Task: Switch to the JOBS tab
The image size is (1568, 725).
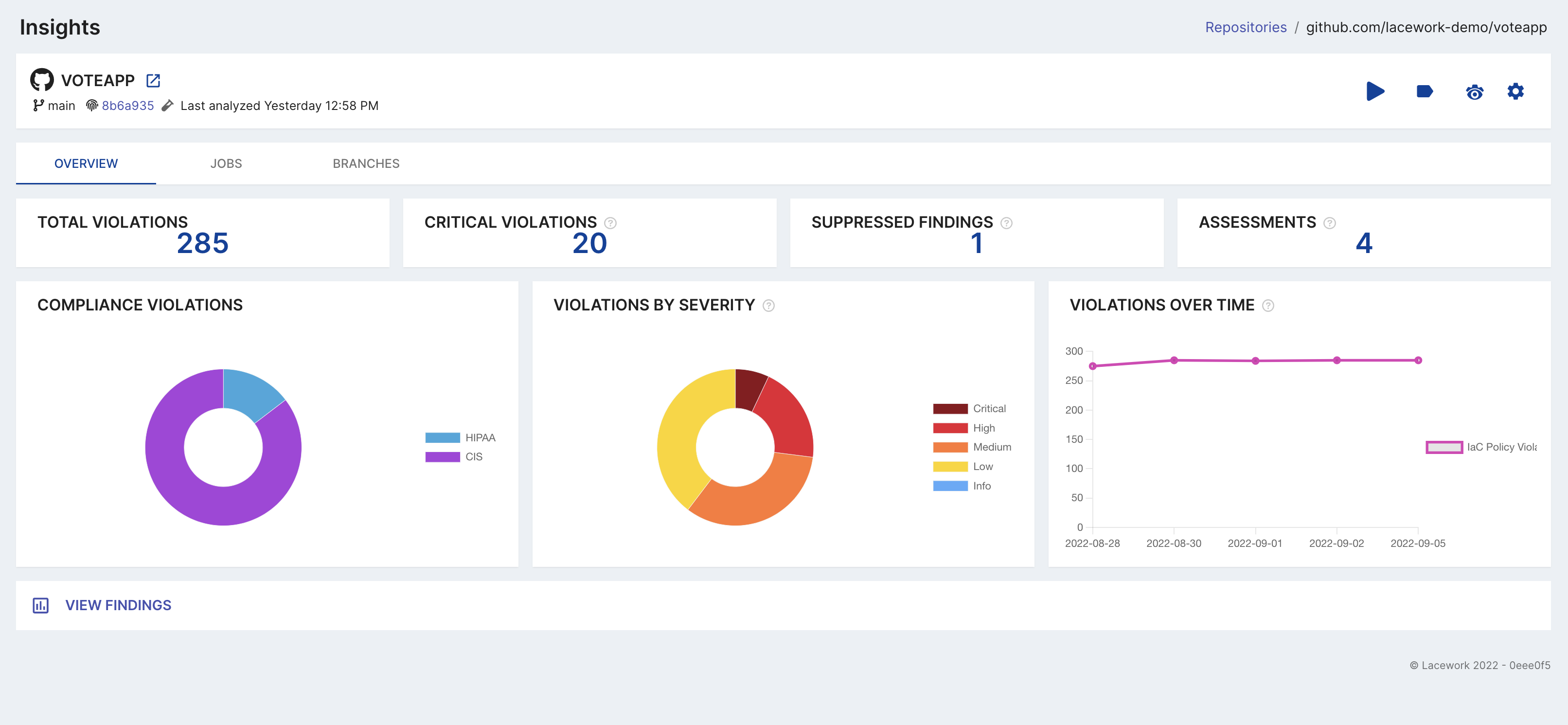Action: pyautogui.click(x=226, y=163)
